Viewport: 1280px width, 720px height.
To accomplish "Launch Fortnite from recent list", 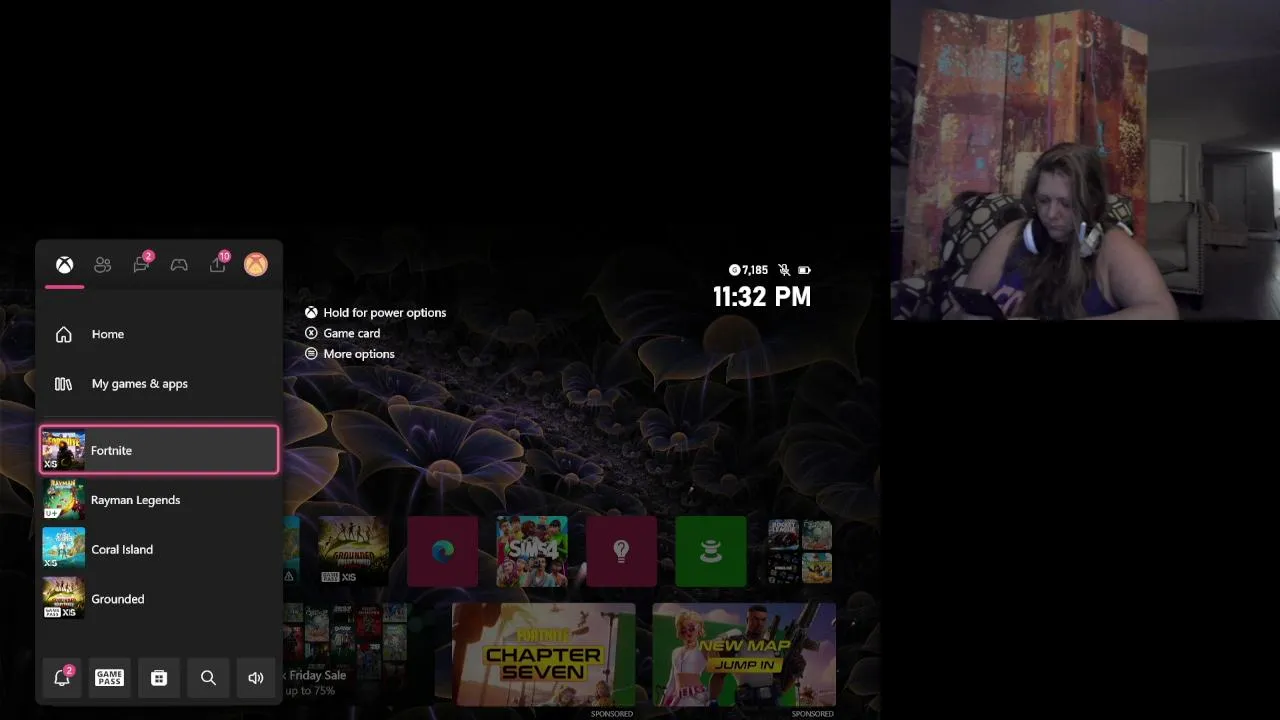I will [159, 450].
